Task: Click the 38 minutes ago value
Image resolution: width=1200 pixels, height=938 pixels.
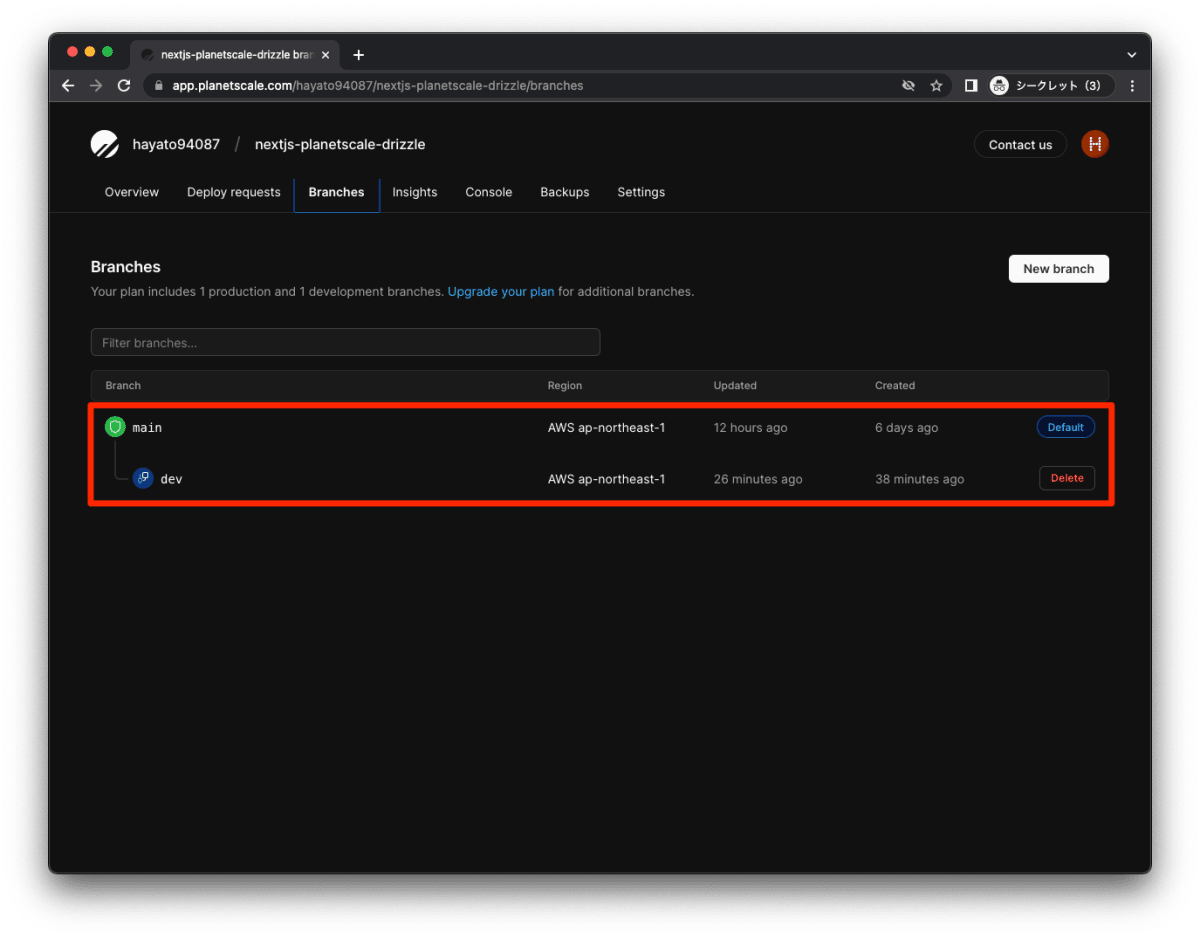Action: 920,479
